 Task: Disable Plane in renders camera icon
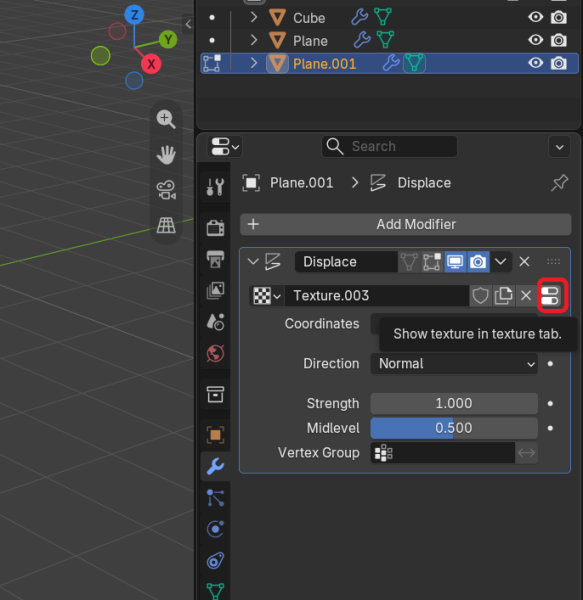[559, 40]
